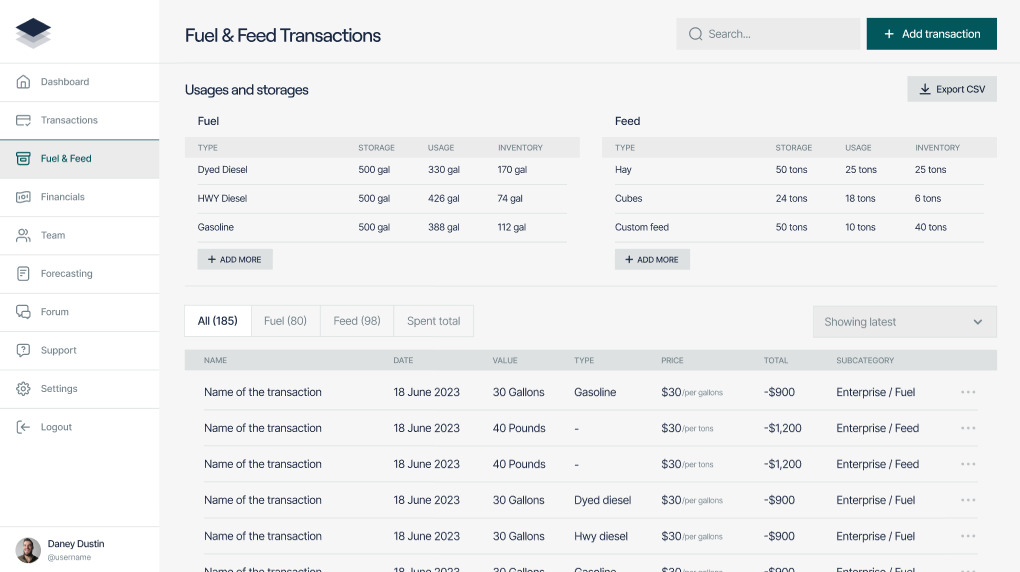This screenshot has height=572, width=1020.
Task: Click the Forum chat bubble icon
Action: [23, 312]
